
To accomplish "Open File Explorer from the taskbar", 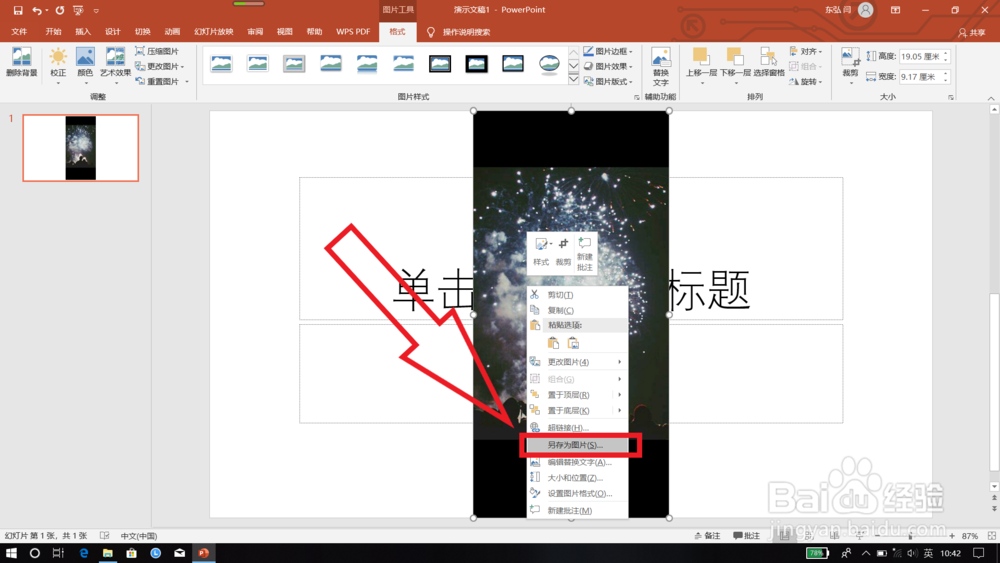I will (x=107, y=553).
